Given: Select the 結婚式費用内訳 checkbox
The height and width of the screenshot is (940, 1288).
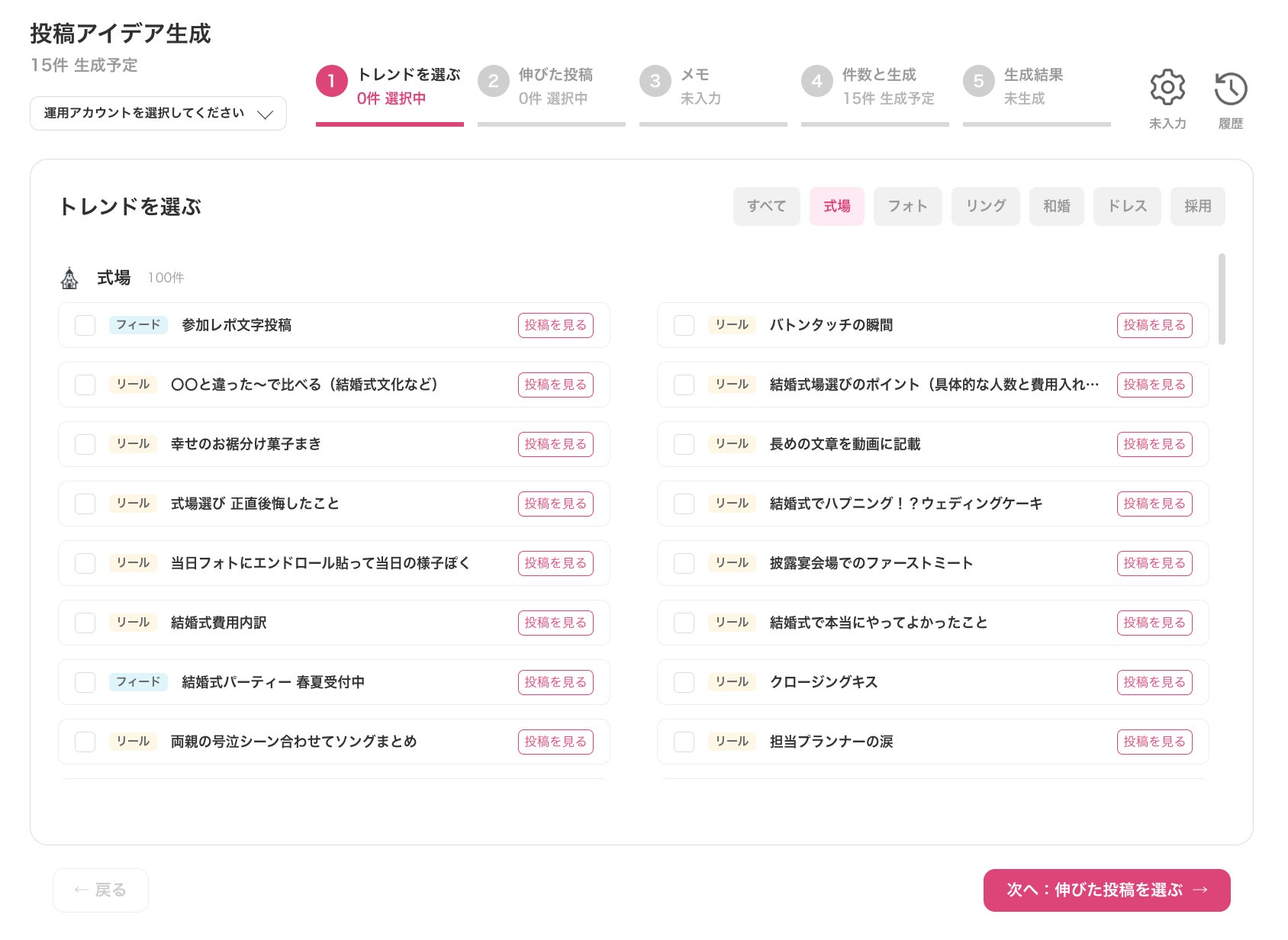Looking at the screenshot, I should [x=85, y=623].
